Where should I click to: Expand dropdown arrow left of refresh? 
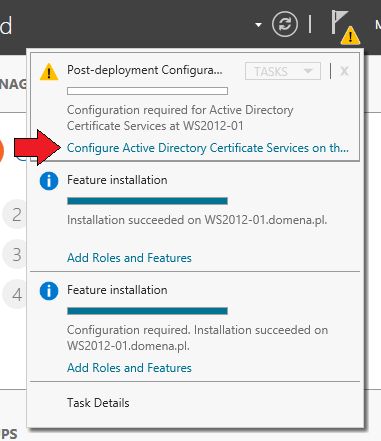(258, 25)
